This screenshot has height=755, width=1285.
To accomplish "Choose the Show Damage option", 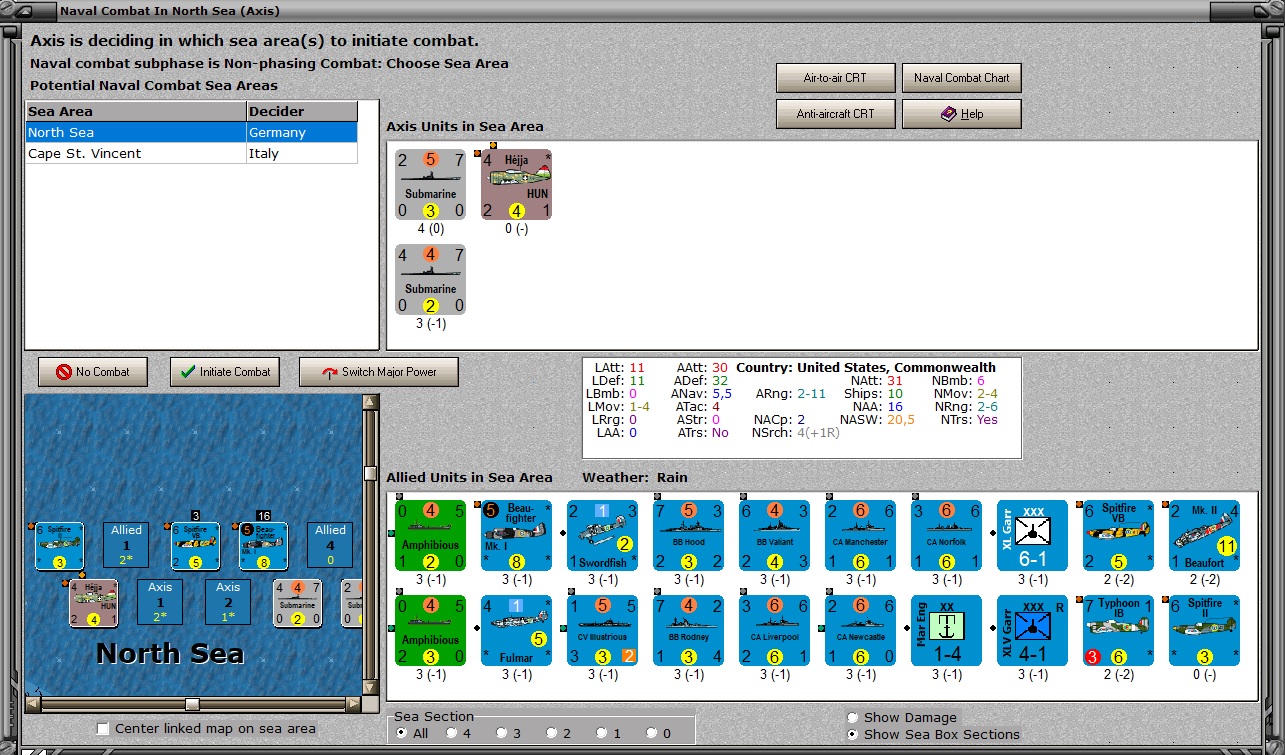I will (x=852, y=717).
